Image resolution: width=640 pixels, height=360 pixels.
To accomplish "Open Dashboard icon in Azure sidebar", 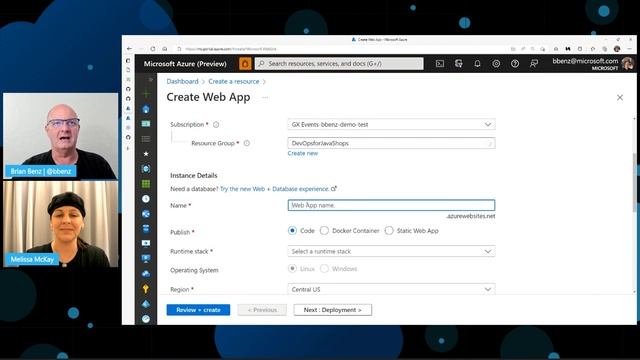I will click(x=146, y=124).
